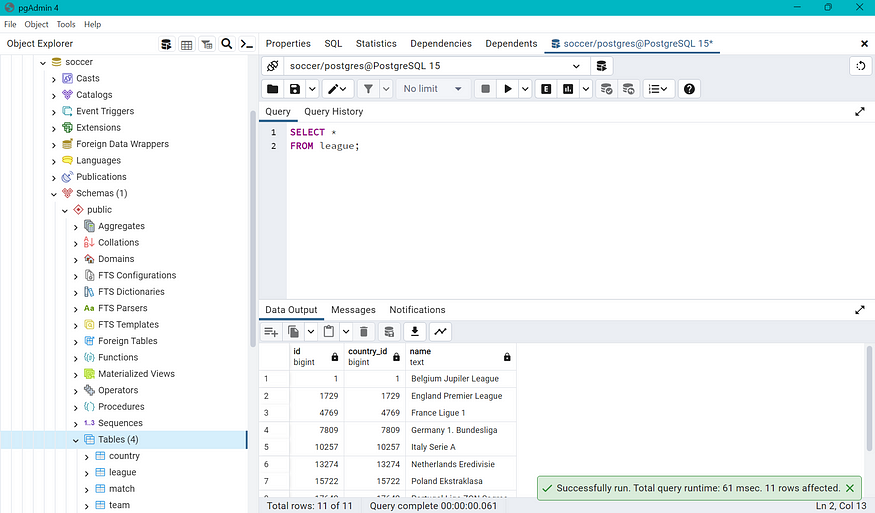
Task: Click the Save Data Changes icon
Action: point(389,332)
